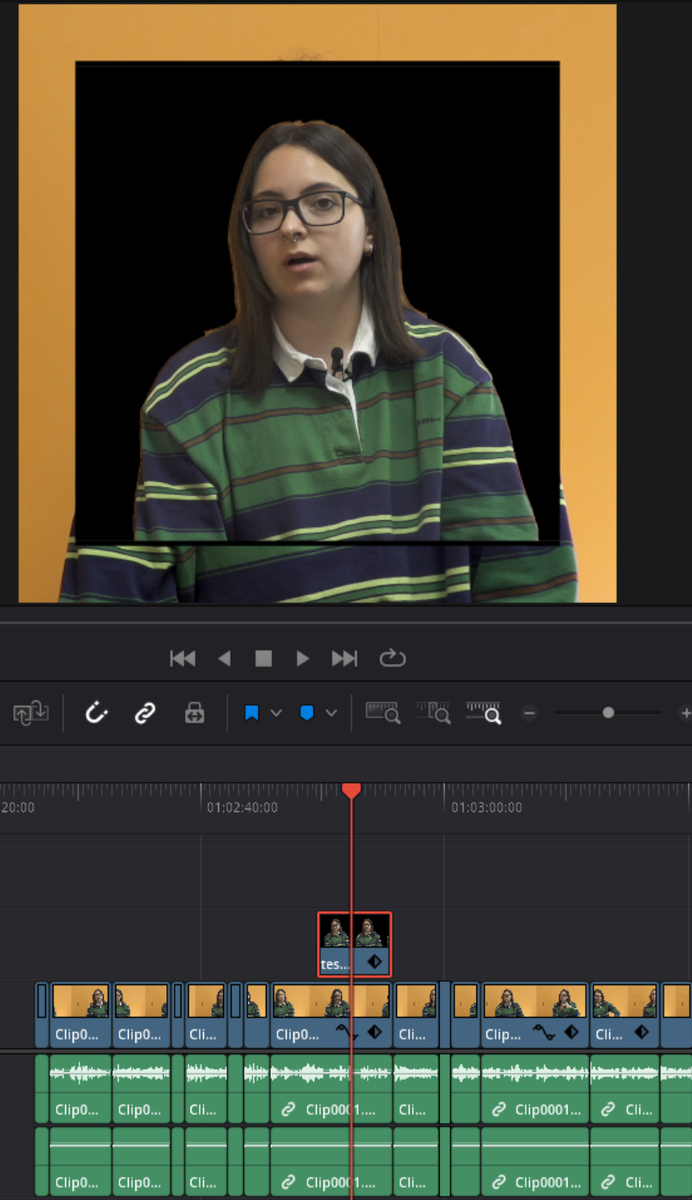Add a blue flag to clip
The width and height of the screenshot is (692, 1200).
252,713
